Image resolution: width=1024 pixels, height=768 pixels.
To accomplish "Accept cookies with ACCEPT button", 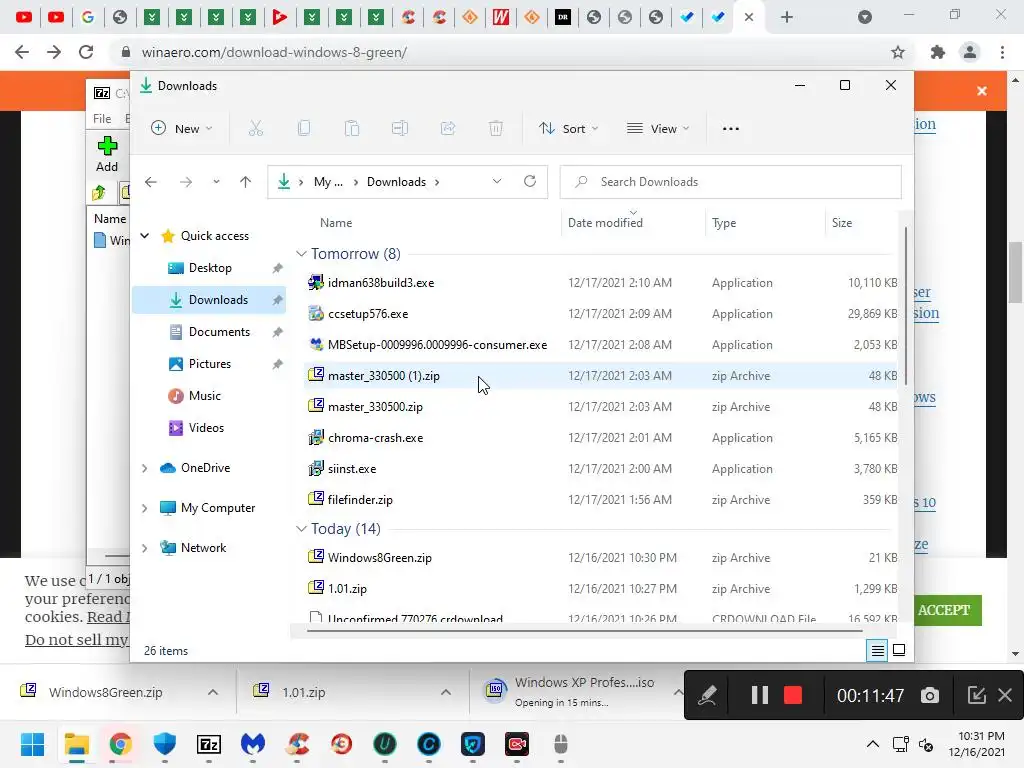I will point(944,610).
